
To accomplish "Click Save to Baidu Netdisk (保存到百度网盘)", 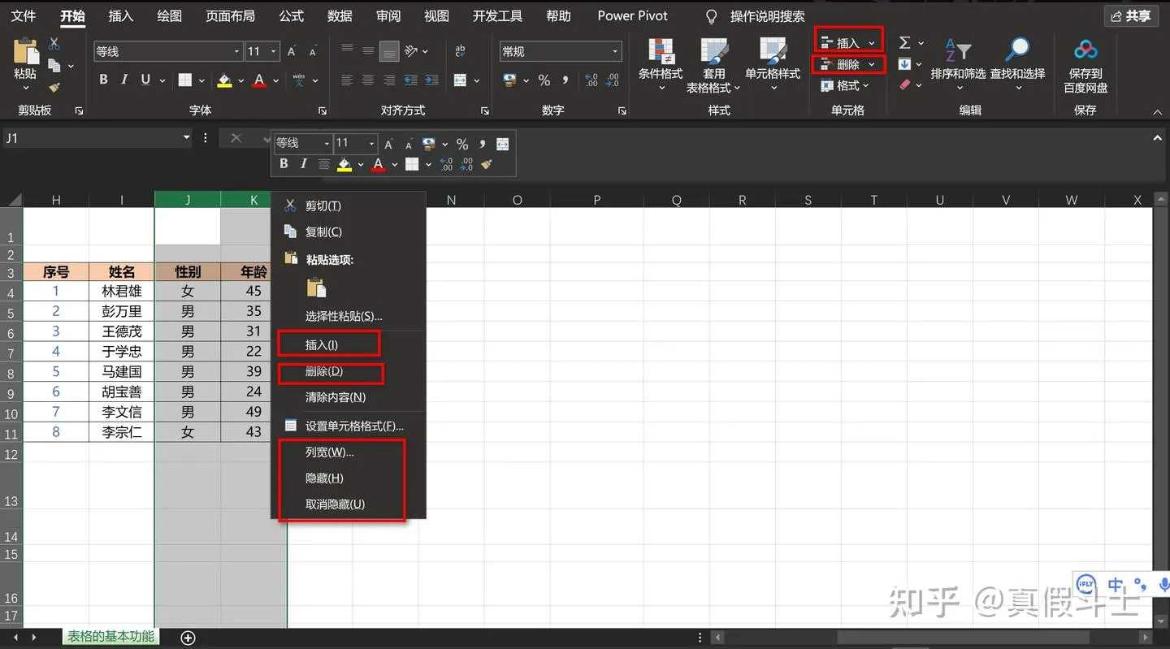I will pos(1085,66).
